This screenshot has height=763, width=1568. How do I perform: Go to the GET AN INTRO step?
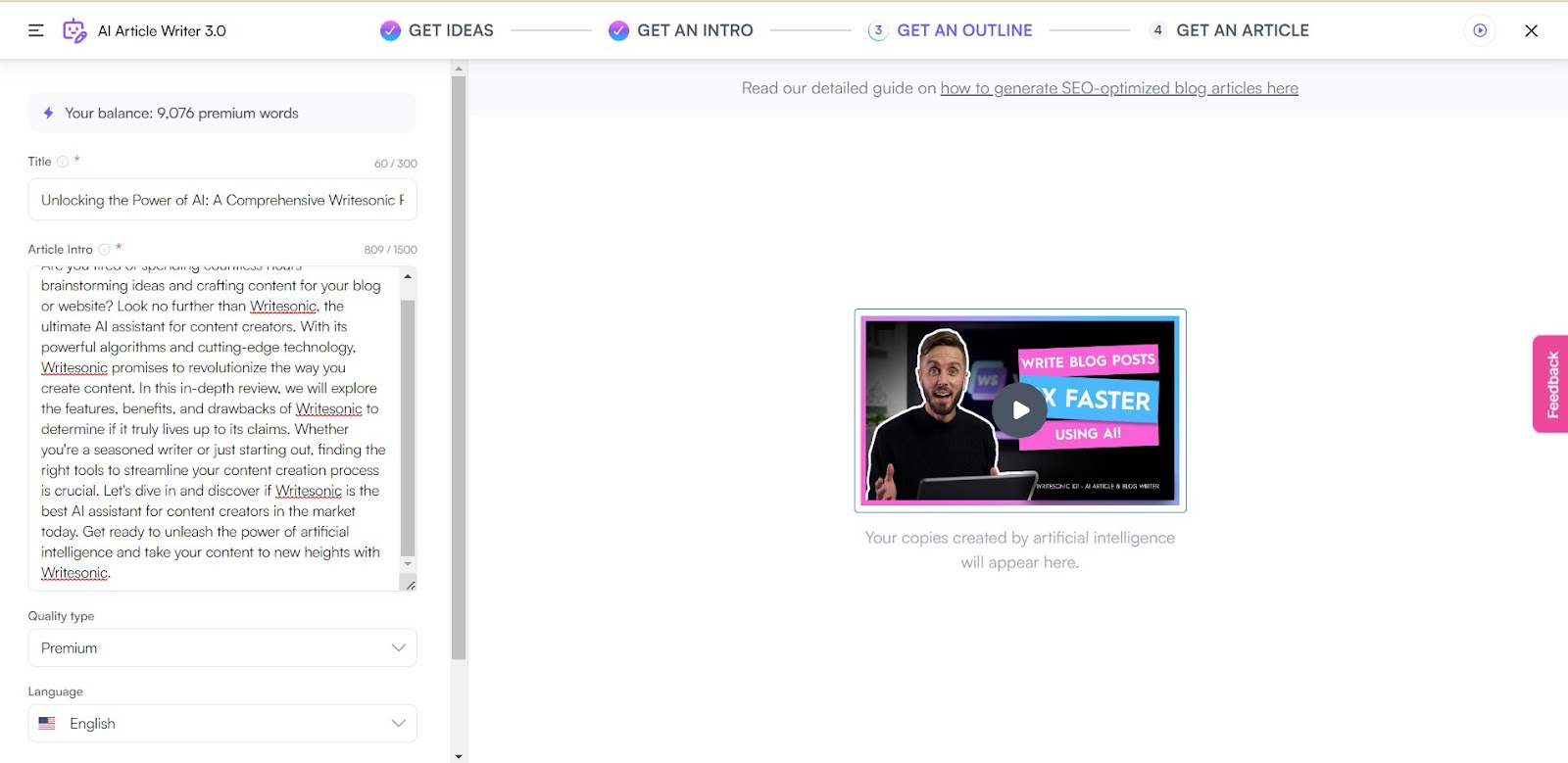click(695, 30)
